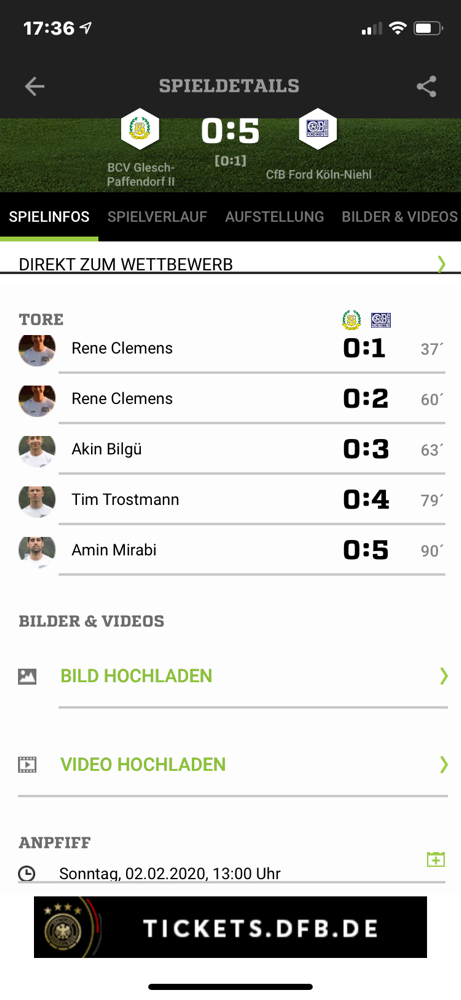461x1000 pixels.
Task: Expand Direkt zum Wettbewerb chevron
Action: [x=442, y=263]
